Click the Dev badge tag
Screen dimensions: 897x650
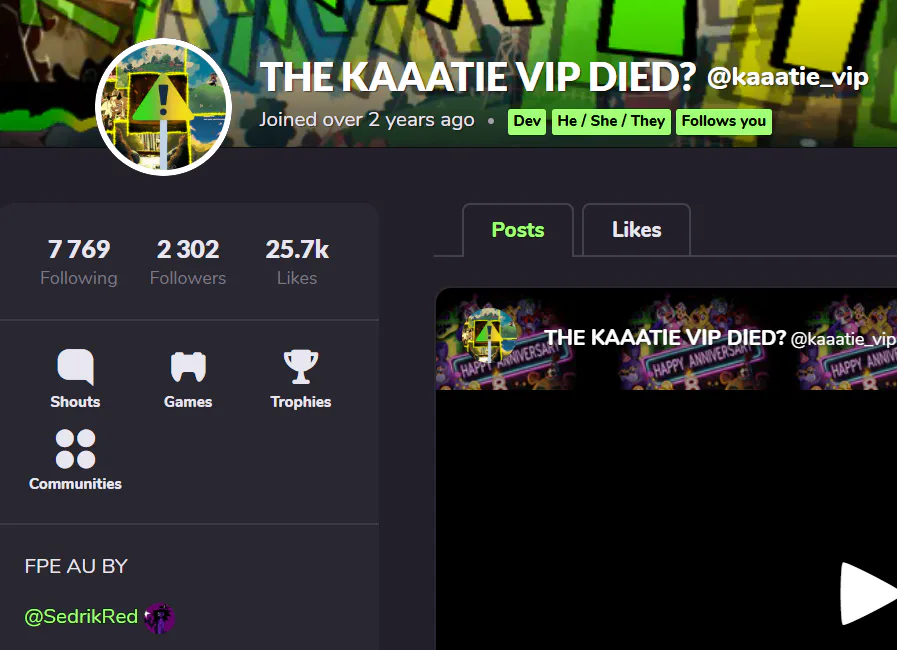point(527,122)
